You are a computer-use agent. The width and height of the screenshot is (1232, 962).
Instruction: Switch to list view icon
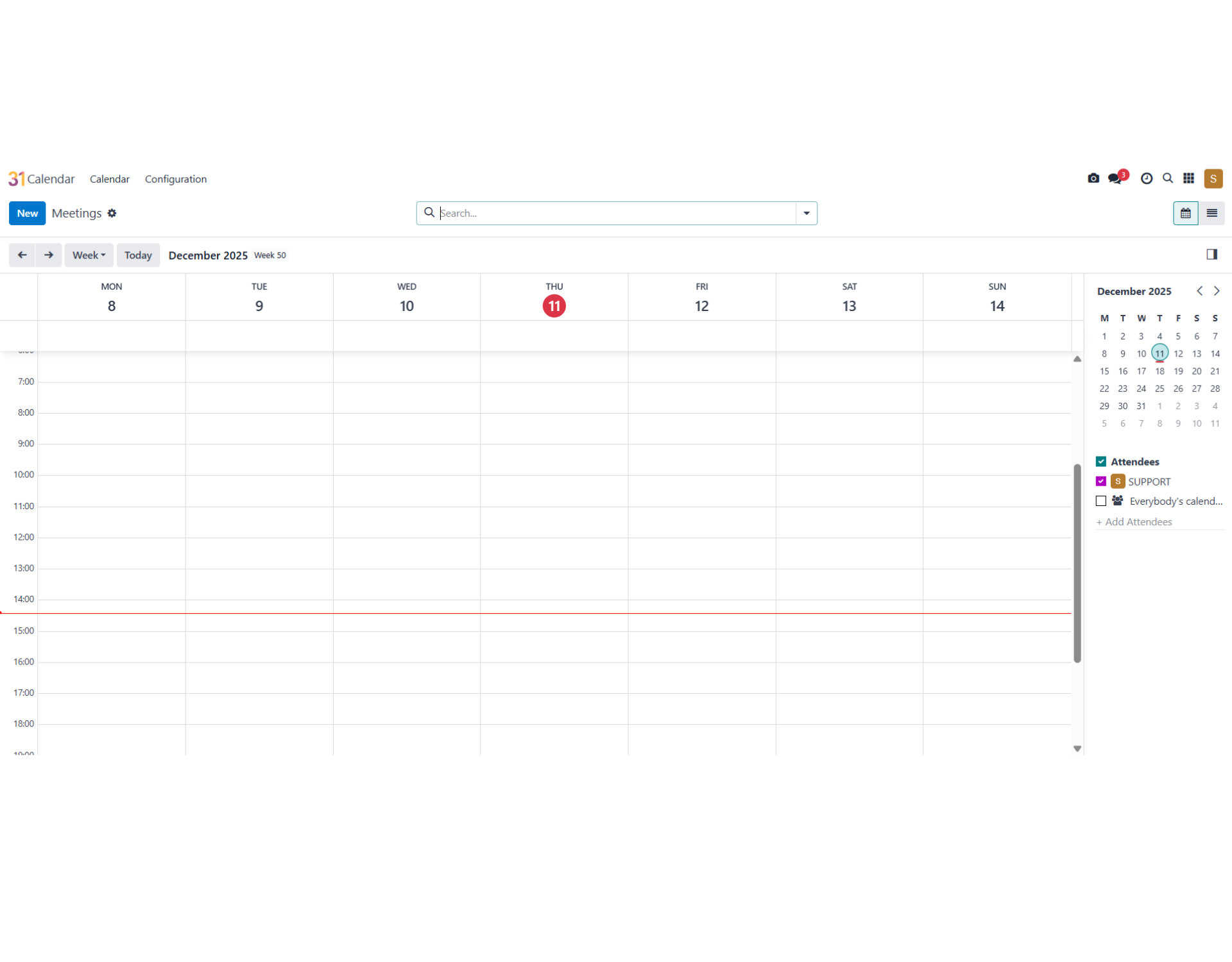[1211, 213]
